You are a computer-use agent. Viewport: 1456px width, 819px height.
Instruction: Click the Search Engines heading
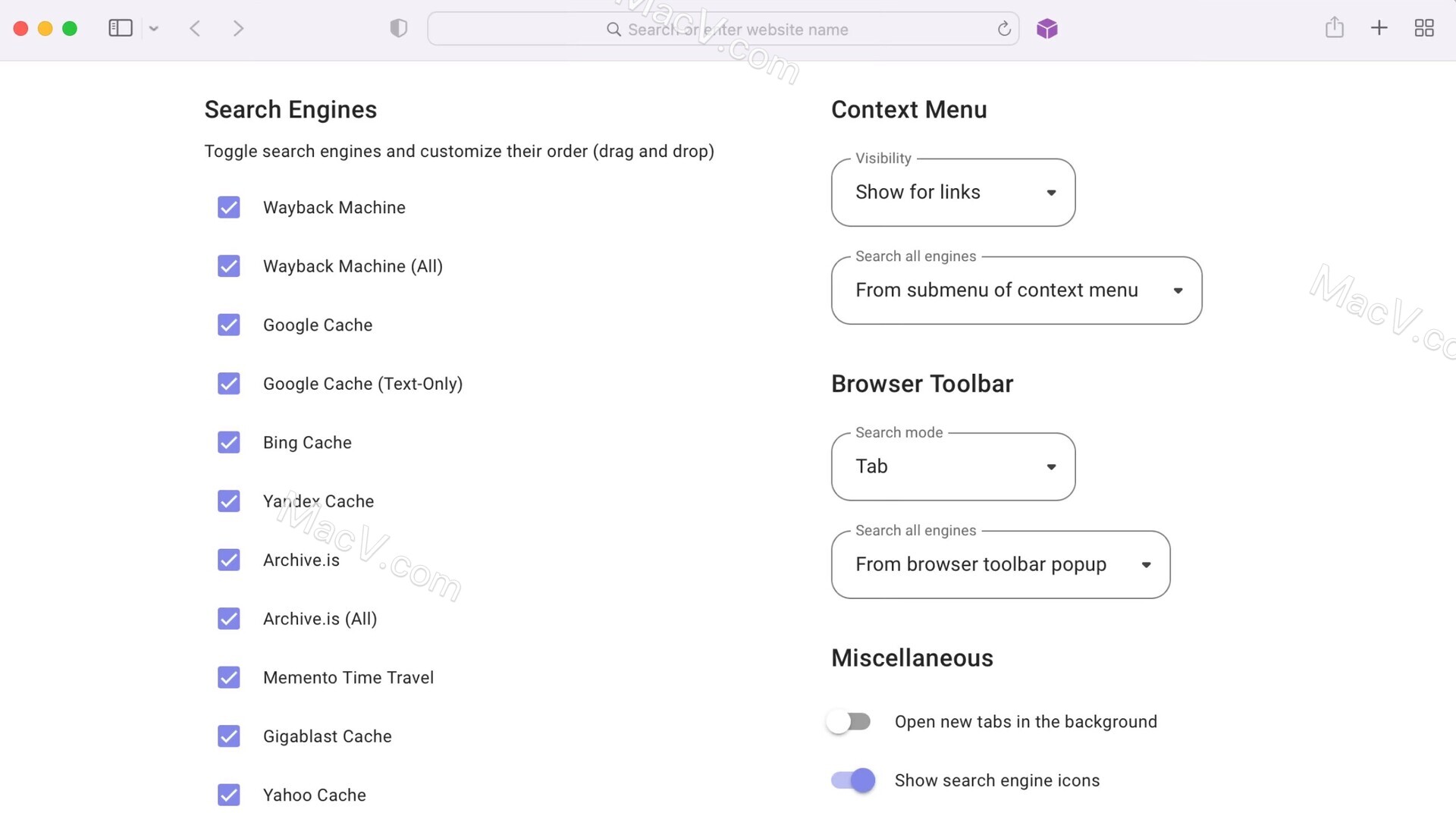tap(290, 110)
